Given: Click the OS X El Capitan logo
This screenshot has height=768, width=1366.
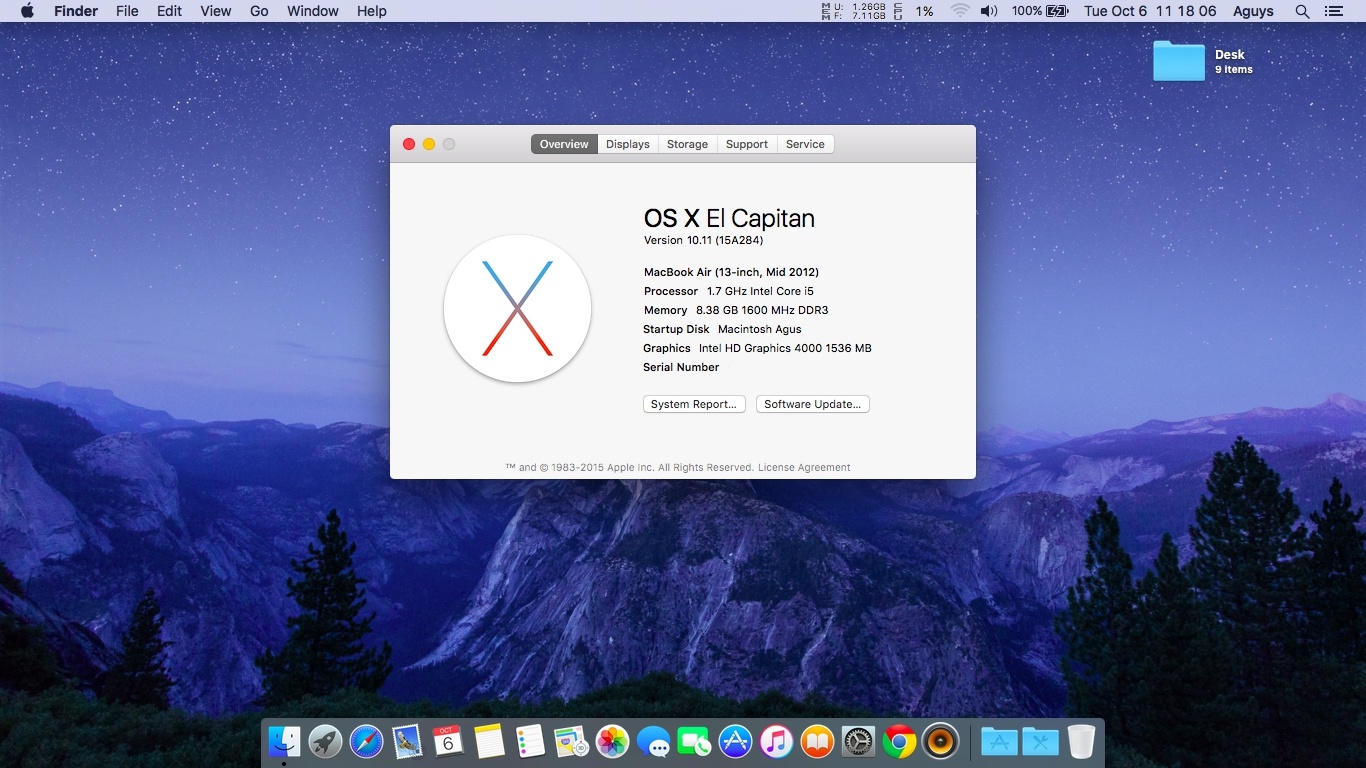Looking at the screenshot, I should coord(517,309).
